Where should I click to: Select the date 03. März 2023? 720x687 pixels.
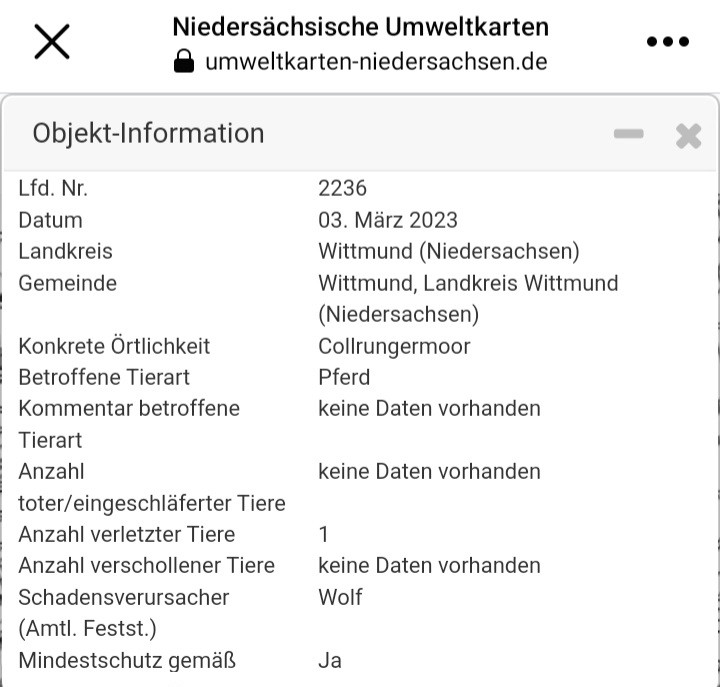388,220
